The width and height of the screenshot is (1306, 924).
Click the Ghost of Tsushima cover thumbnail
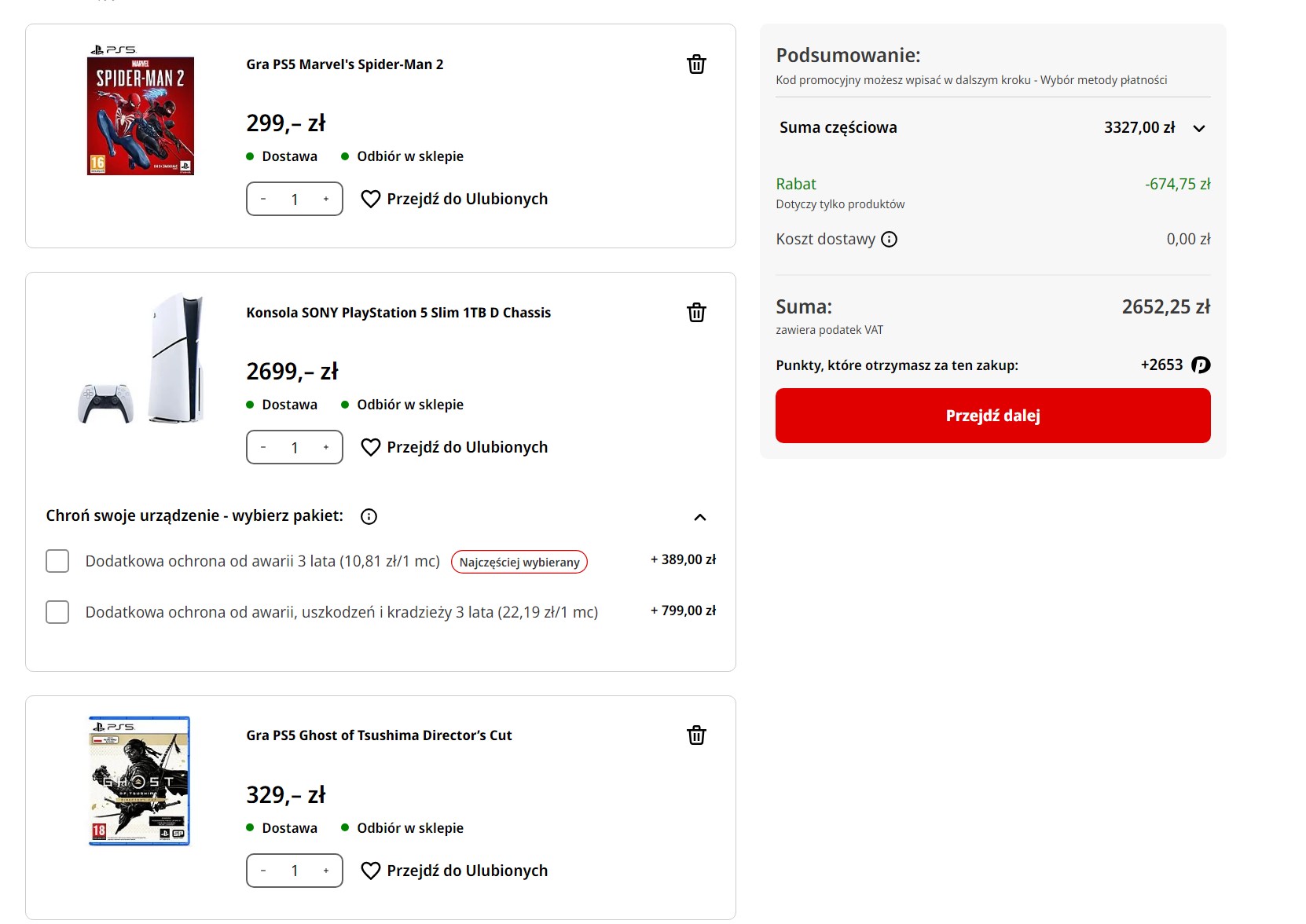pyautogui.click(x=140, y=781)
